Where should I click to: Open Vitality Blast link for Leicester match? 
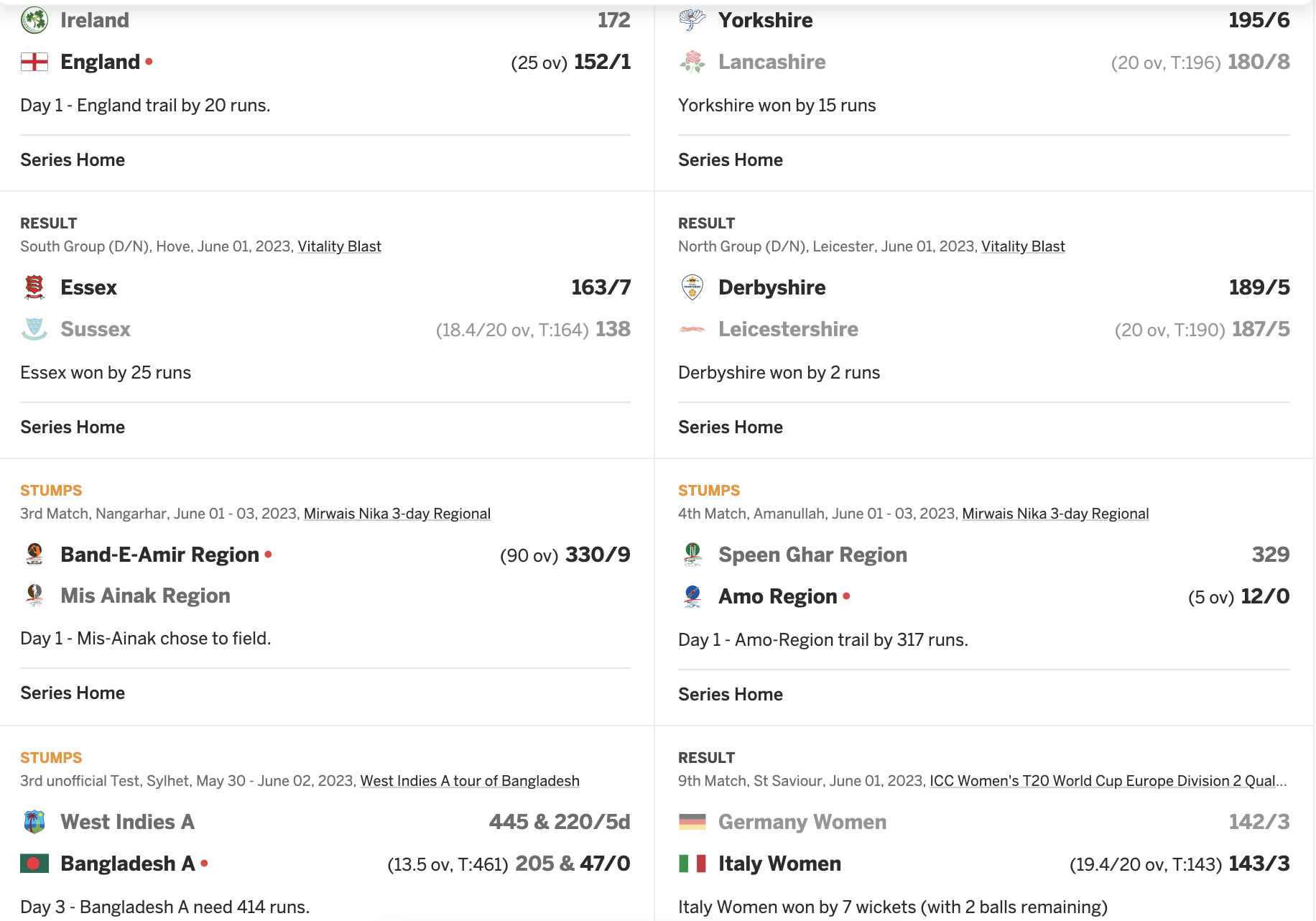1023,246
